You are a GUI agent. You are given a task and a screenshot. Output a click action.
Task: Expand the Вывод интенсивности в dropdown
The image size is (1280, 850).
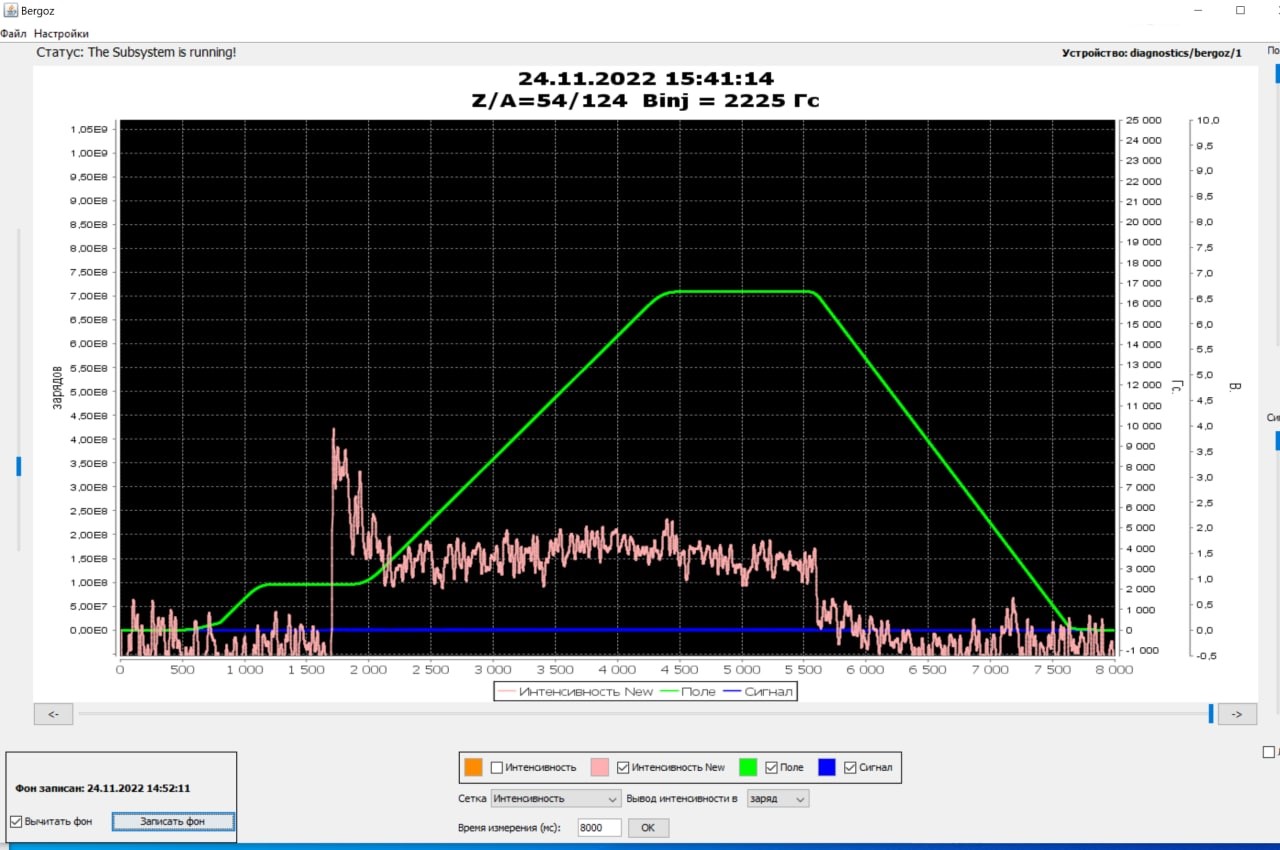[777, 798]
